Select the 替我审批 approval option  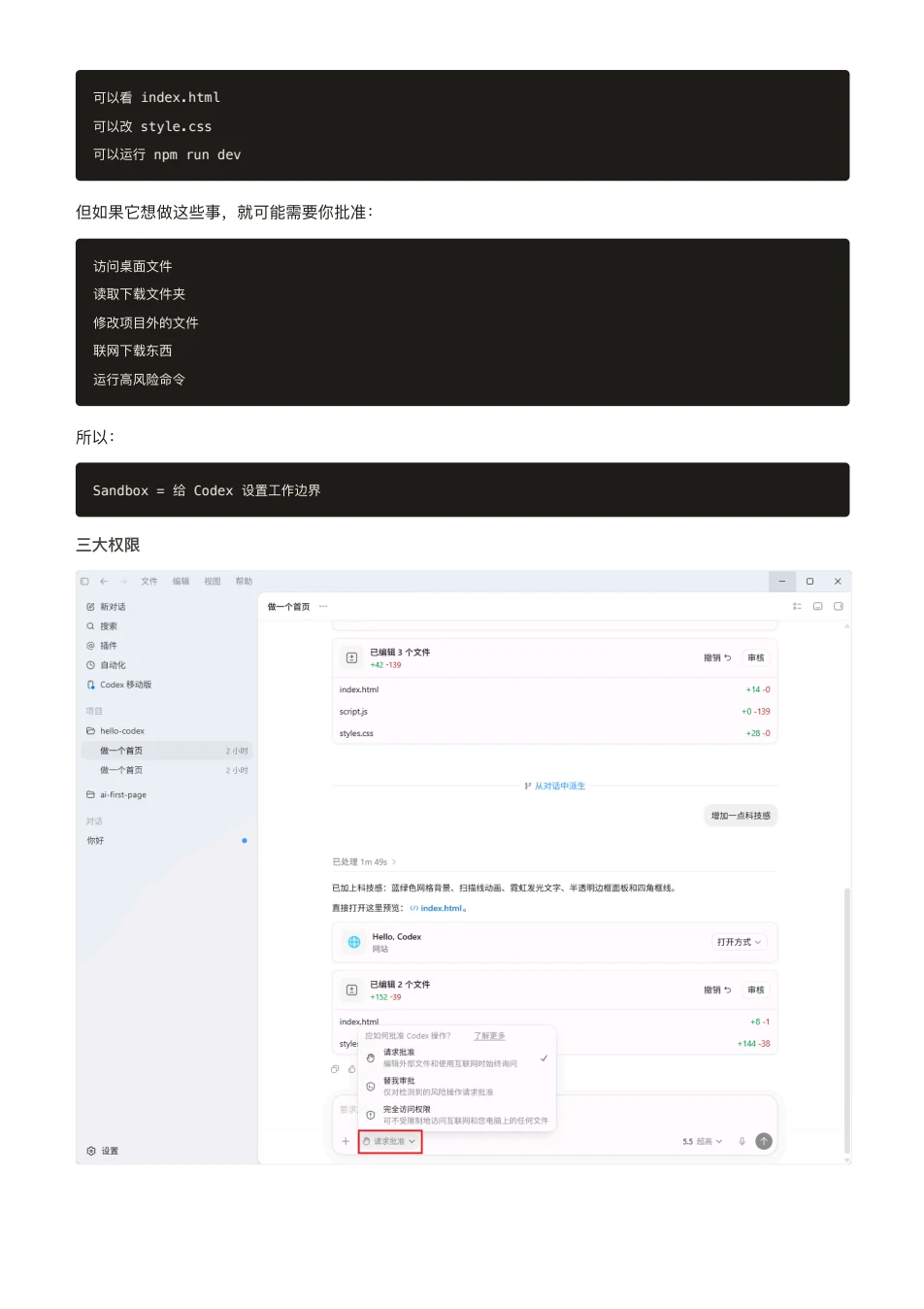point(456,1087)
